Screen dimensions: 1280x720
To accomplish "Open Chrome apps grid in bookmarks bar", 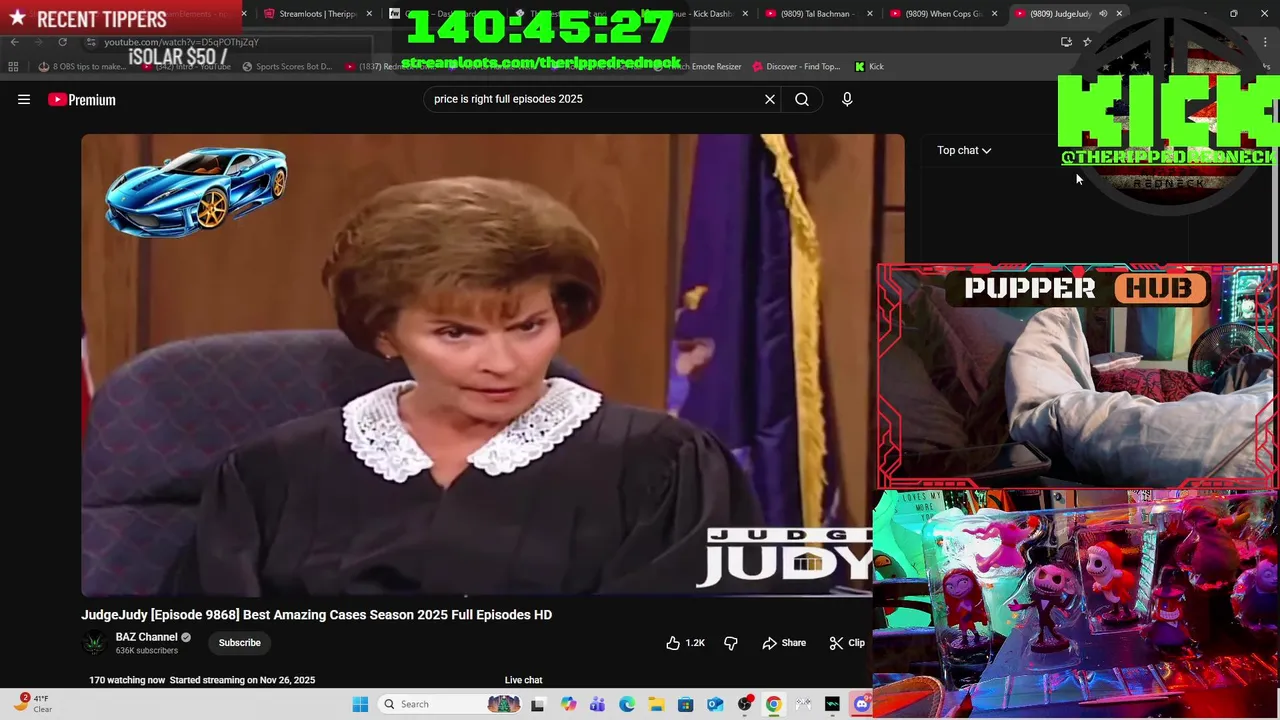I will tap(13, 66).
